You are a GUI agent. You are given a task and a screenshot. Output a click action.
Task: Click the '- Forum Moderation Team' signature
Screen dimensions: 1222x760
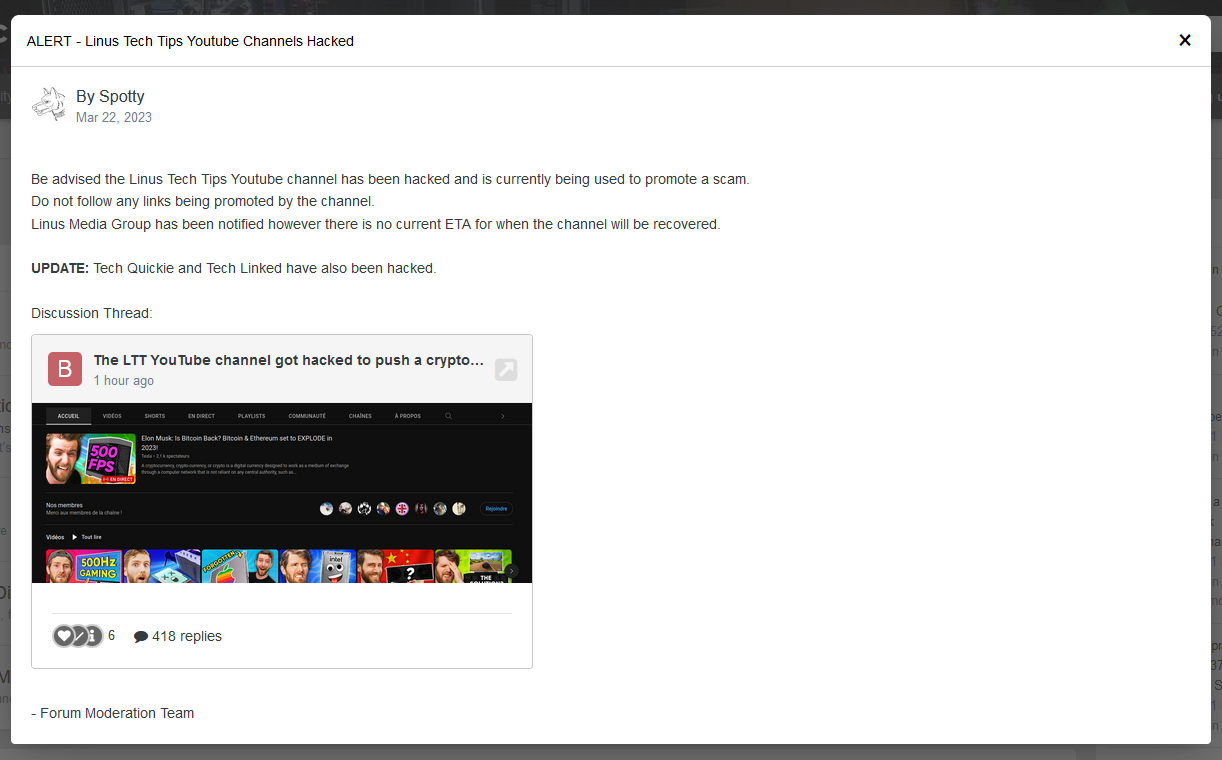point(113,713)
